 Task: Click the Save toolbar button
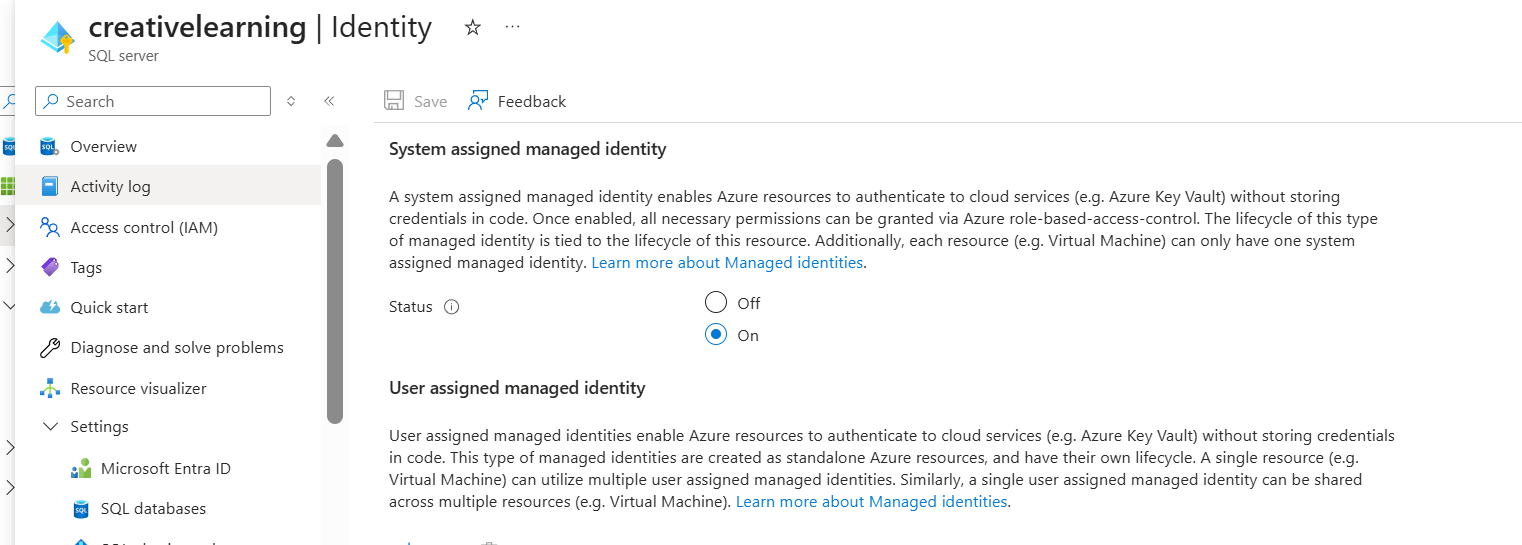pos(416,101)
